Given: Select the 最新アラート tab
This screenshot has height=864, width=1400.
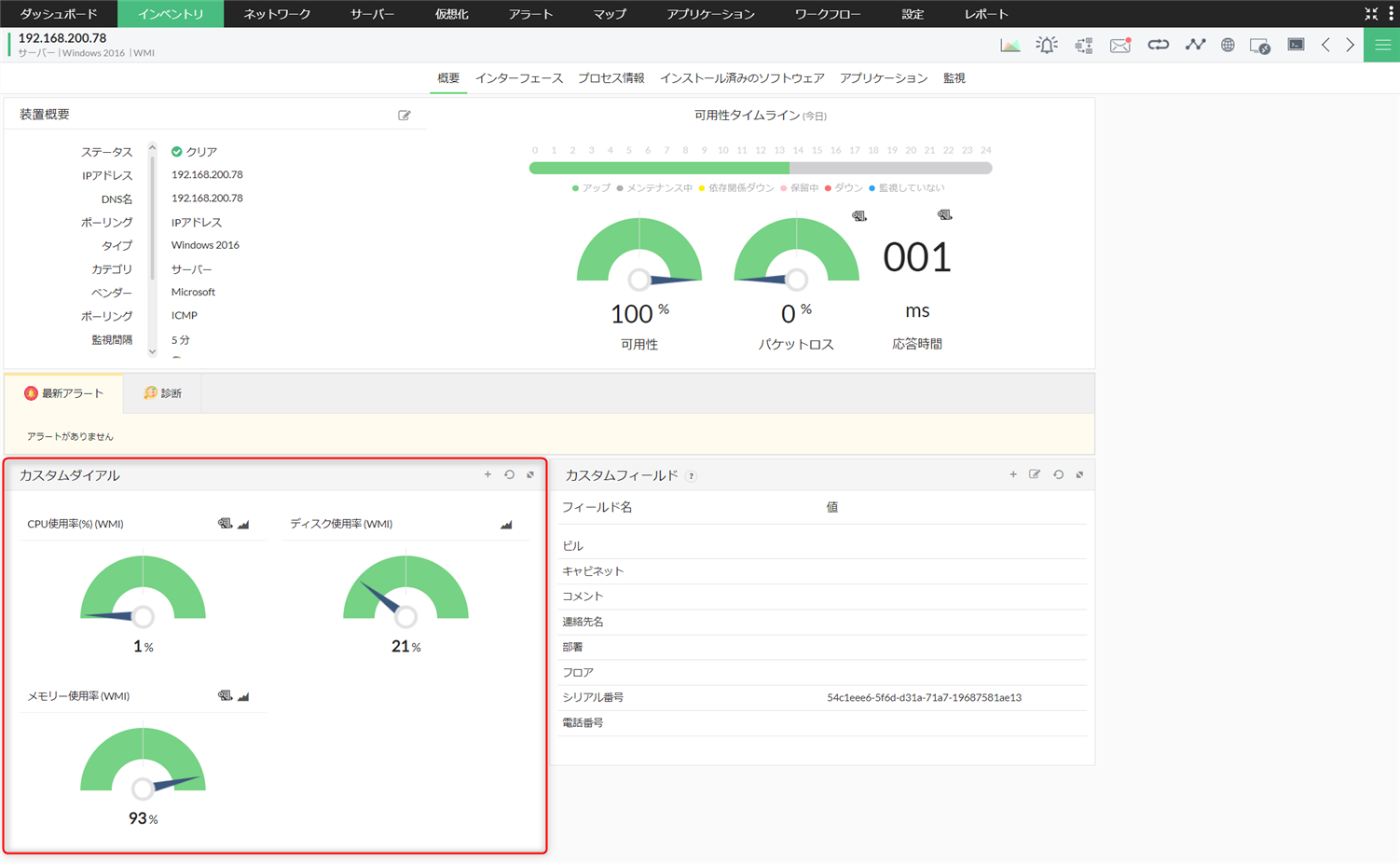Looking at the screenshot, I should pyautogui.click(x=64, y=393).
